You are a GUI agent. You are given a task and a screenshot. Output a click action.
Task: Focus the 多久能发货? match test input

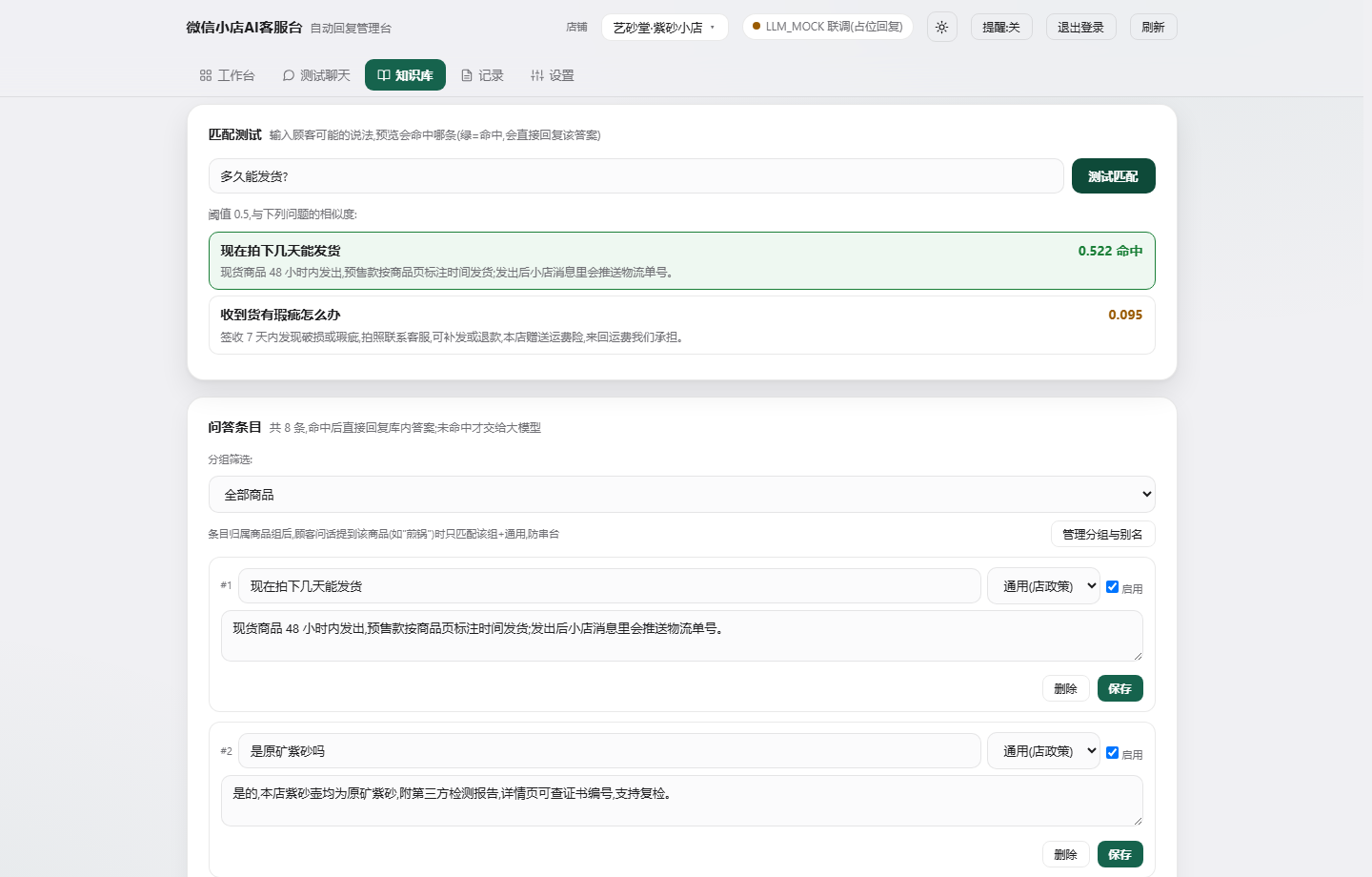(x=636, y=176)
